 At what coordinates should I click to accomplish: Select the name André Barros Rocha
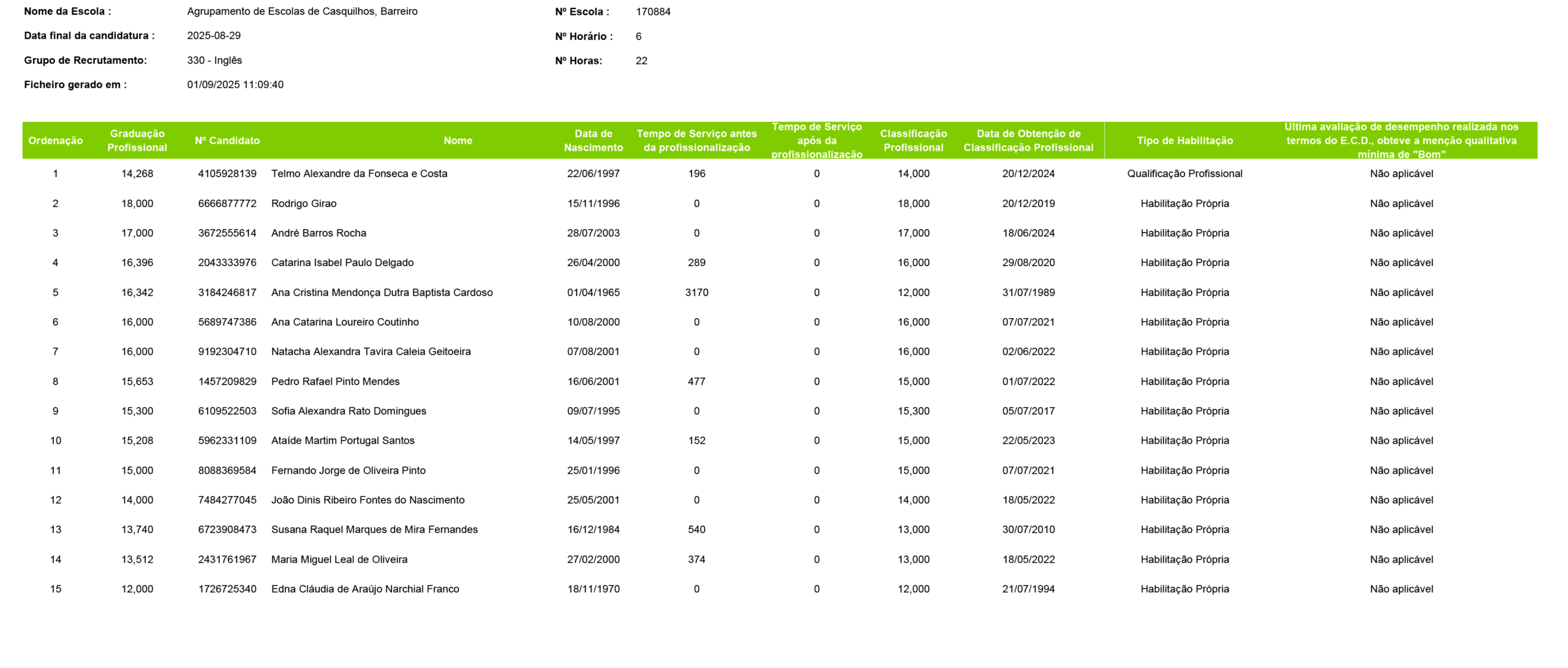tap(318, 233)
